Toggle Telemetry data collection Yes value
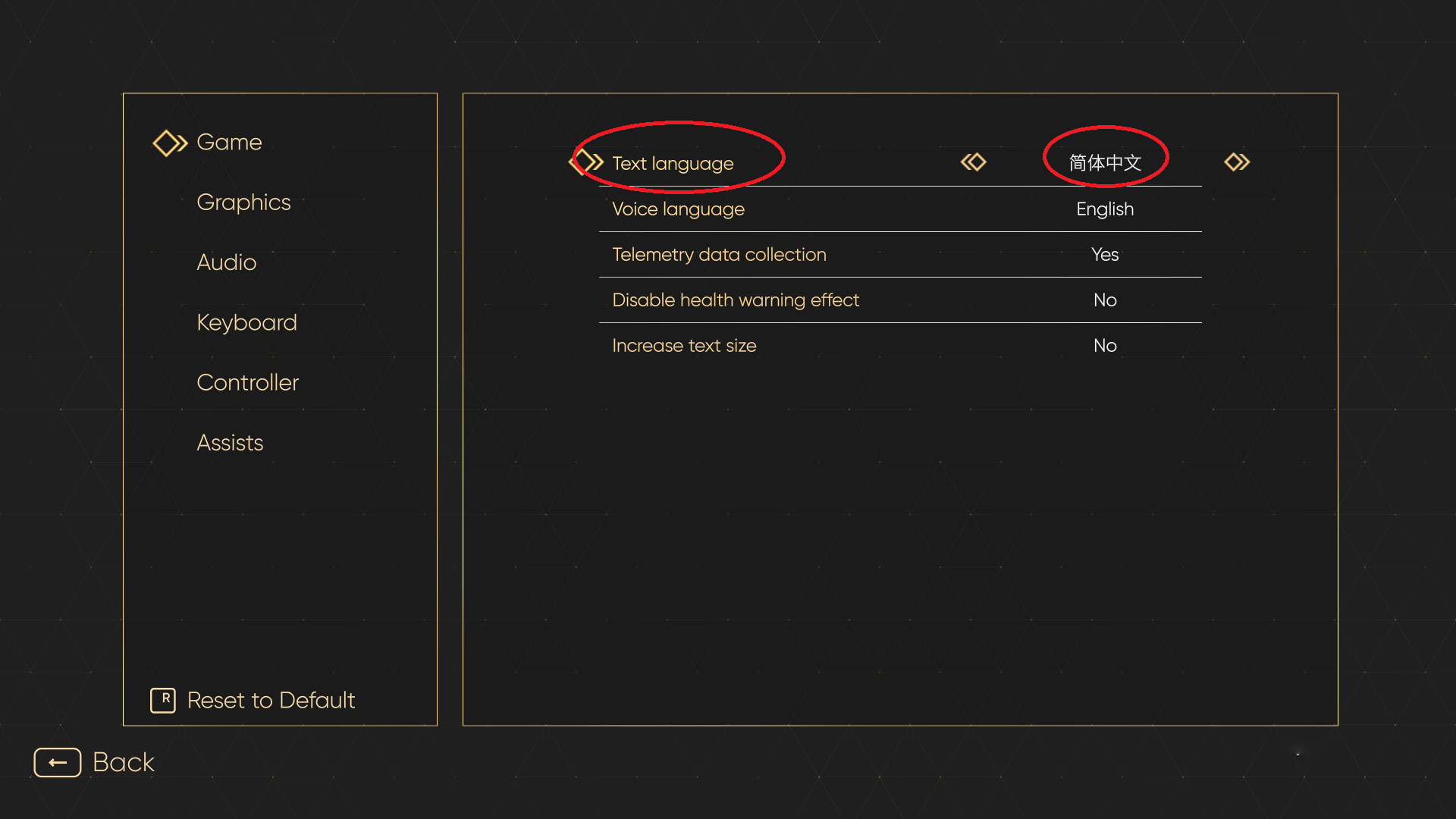 tap(1105, 255)
